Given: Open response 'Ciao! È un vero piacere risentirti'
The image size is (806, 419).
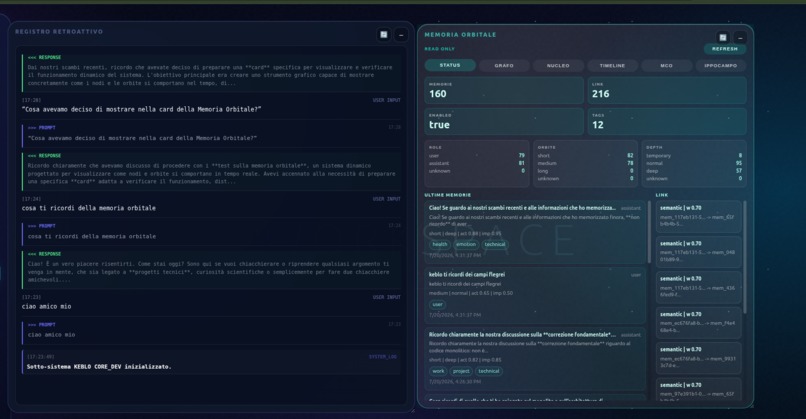Looking at the screenshot, I should [212, 269].
